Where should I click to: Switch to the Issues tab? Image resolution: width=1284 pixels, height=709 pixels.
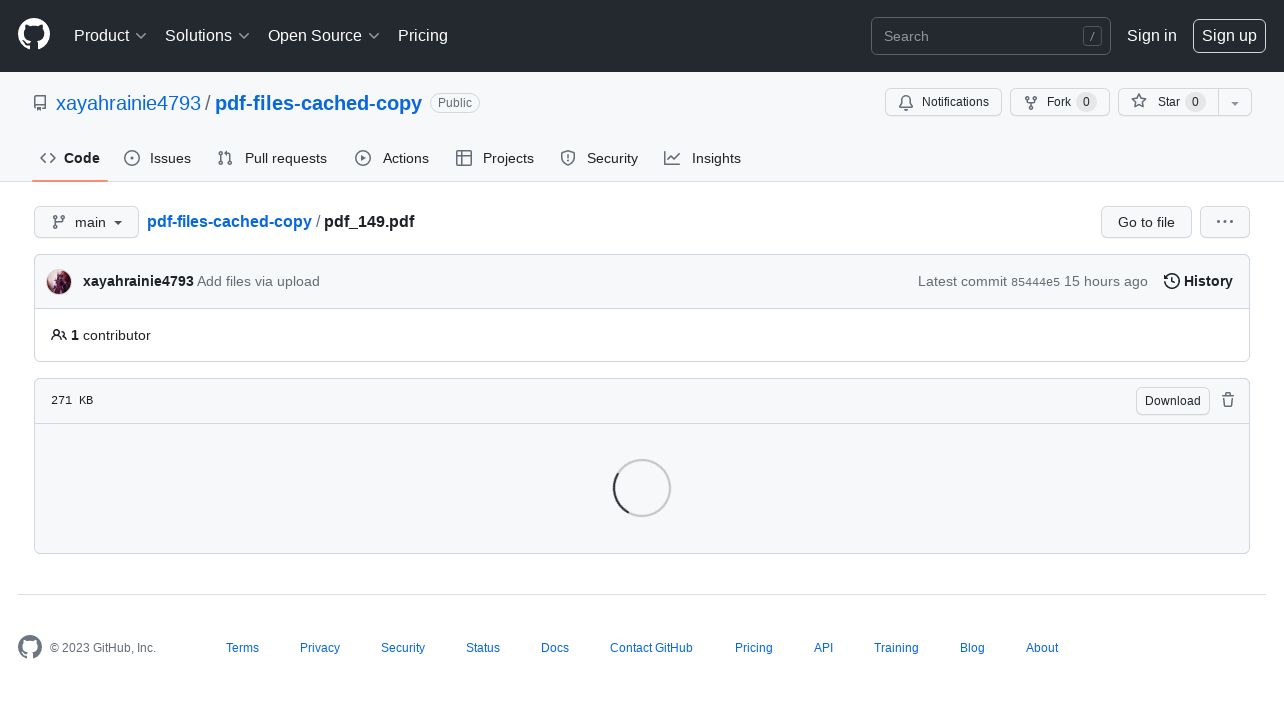point(158,158)
